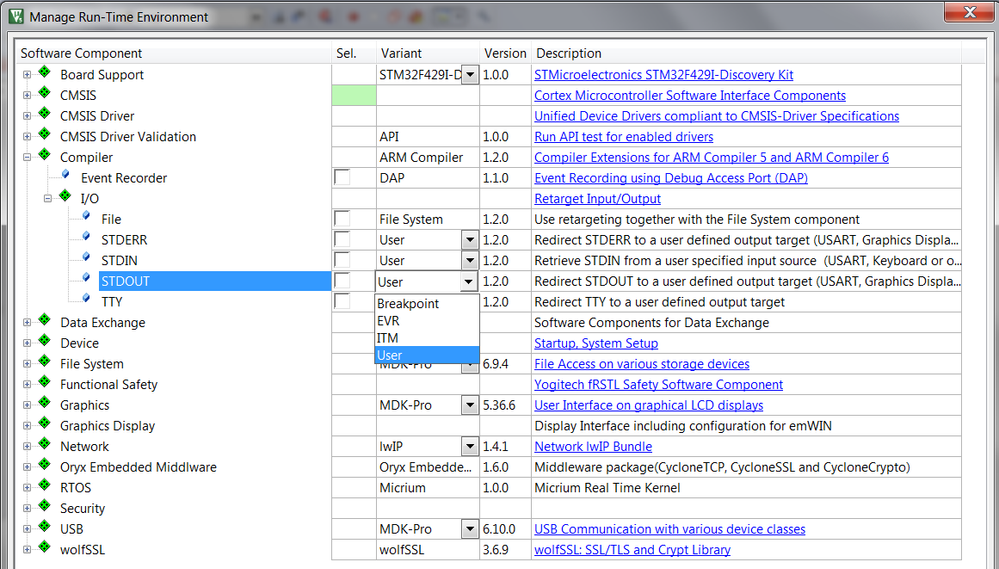Select the STDOUT tree row
This screenshot has width=999, height=569.
[215, 281]
